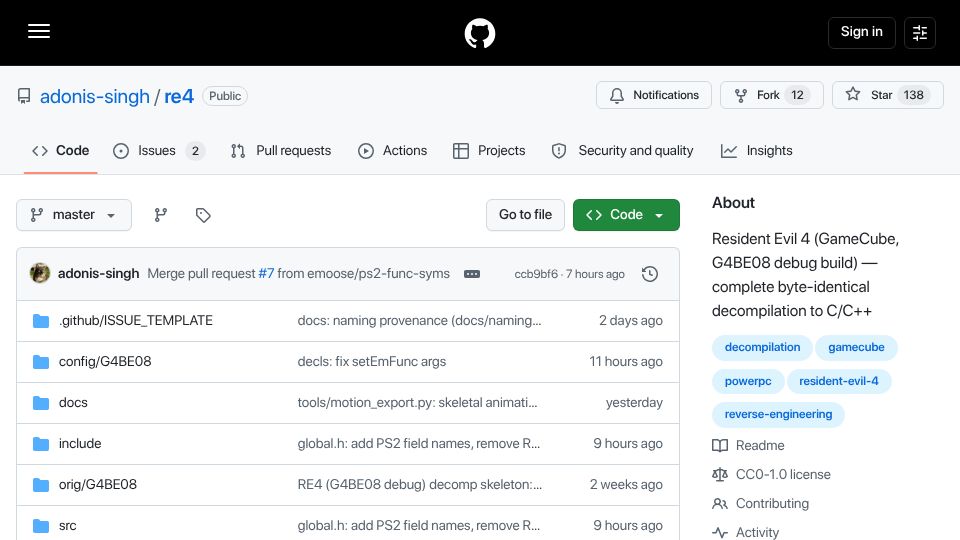
Task: Click folder icon next to src
Action: (x=41, y=525)
